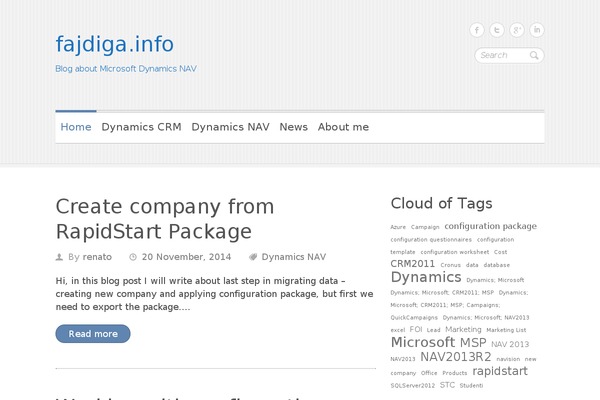Select the Marketing List tag

[x=506, y=330]
